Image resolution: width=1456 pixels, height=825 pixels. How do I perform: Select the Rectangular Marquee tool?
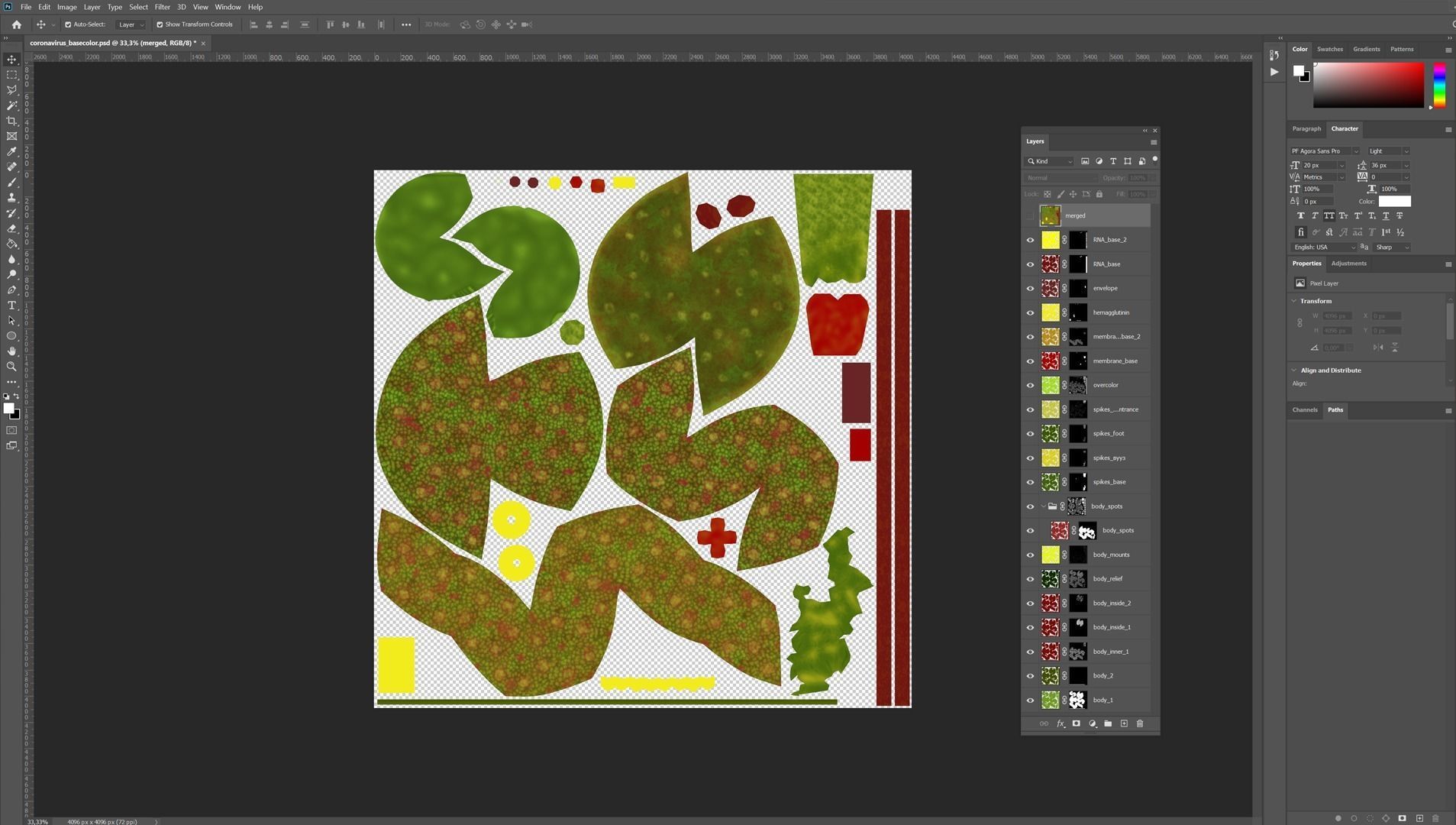click(x=11, y=75)
